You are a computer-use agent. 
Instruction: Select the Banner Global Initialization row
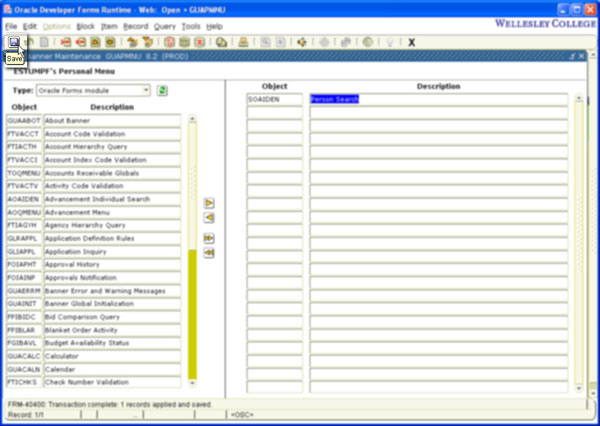(x=94, y=304)
